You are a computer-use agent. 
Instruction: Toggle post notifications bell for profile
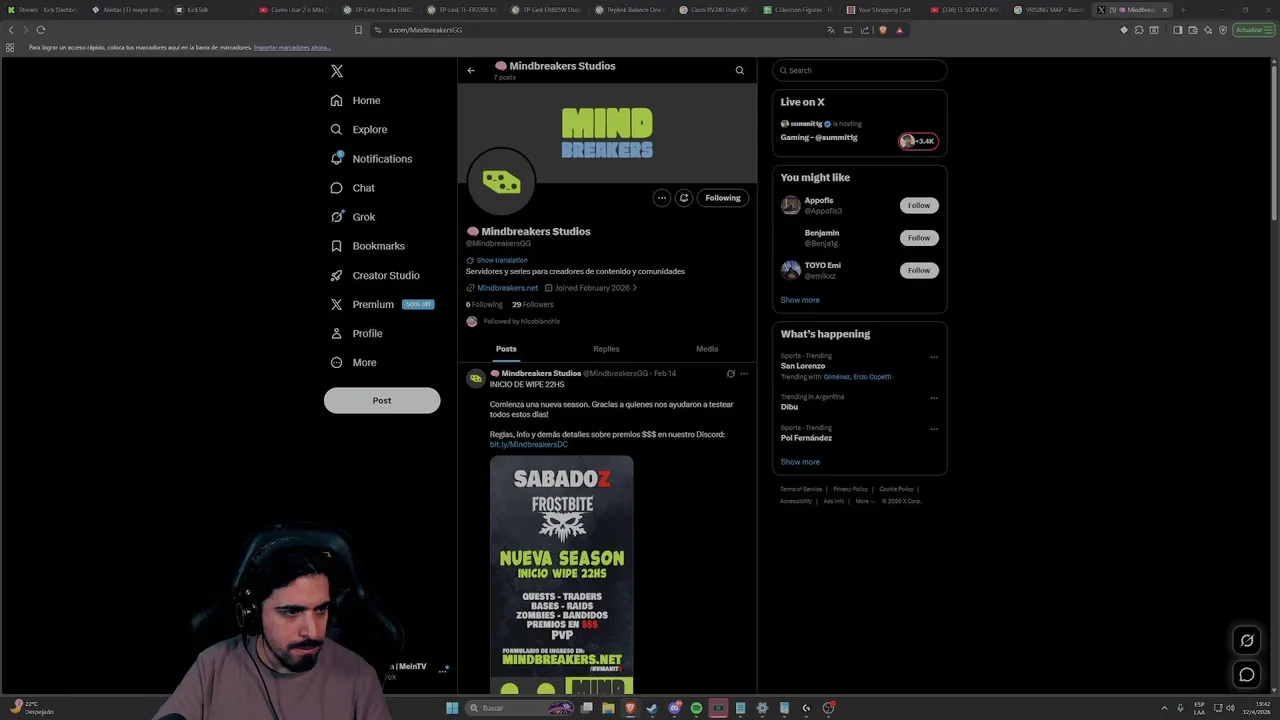pyautogui.click(x=684, y=198)
